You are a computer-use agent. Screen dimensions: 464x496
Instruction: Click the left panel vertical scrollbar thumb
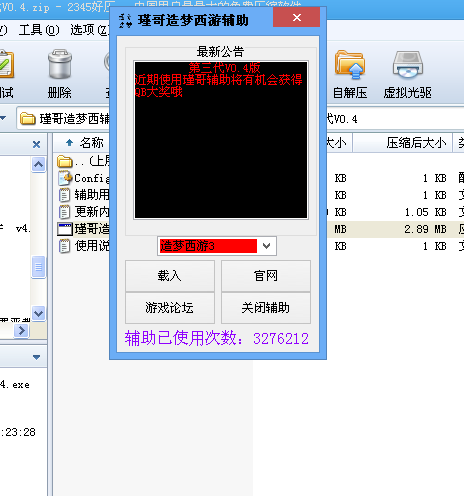point(39,267)
